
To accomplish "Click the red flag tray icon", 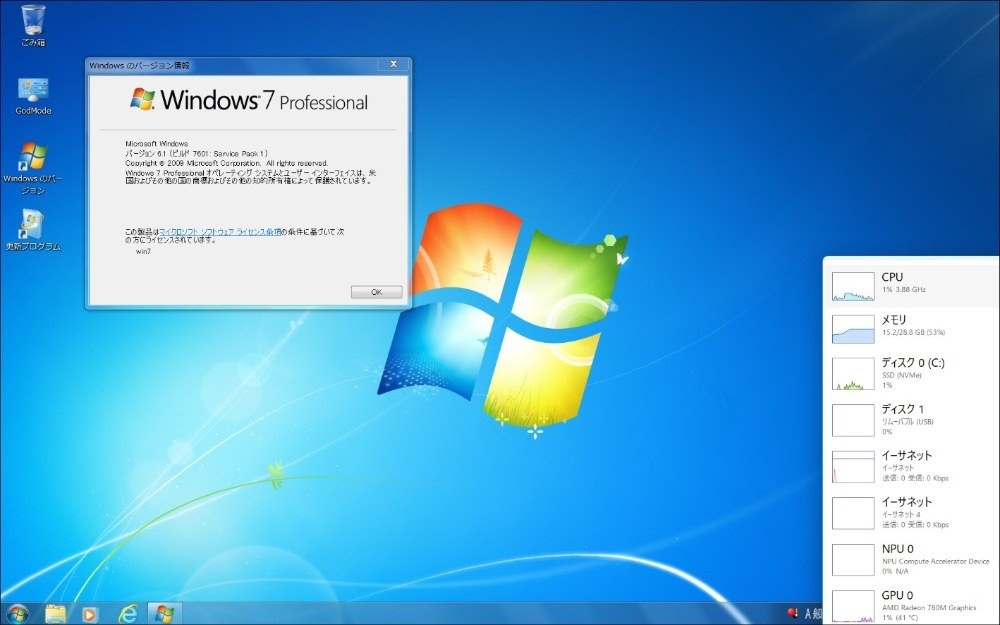I will coord(793,613).
